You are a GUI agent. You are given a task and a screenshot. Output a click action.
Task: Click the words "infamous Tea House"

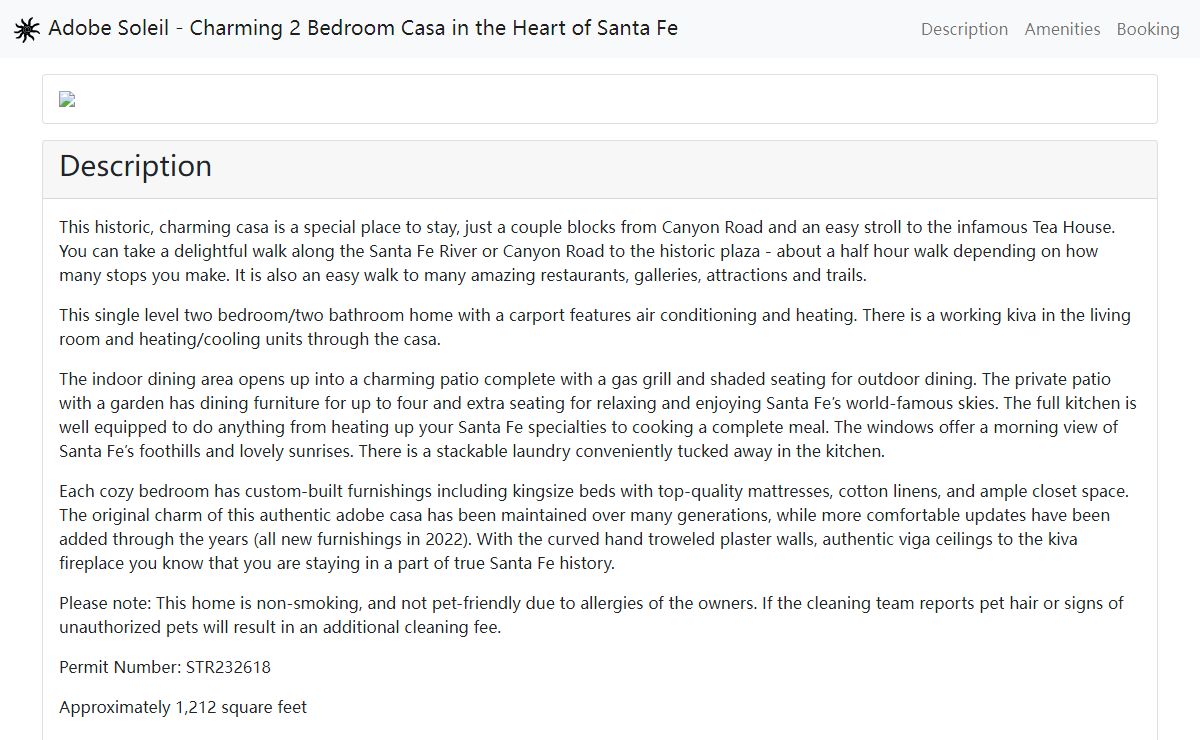1054,227
